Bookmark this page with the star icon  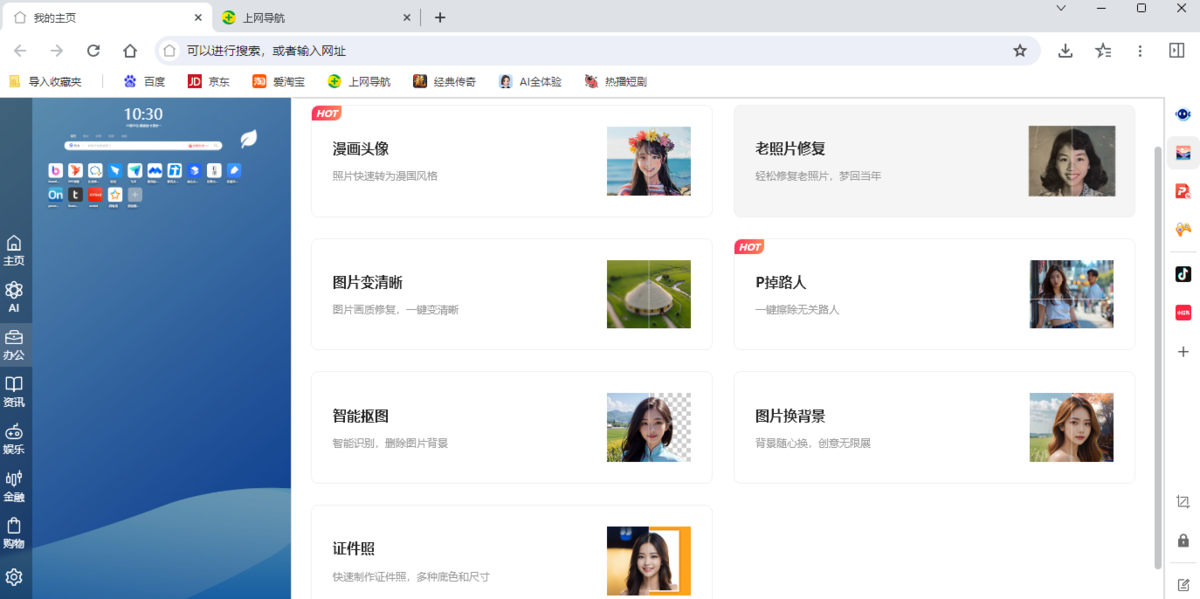pyautogui.click(x=1020, y=51)
